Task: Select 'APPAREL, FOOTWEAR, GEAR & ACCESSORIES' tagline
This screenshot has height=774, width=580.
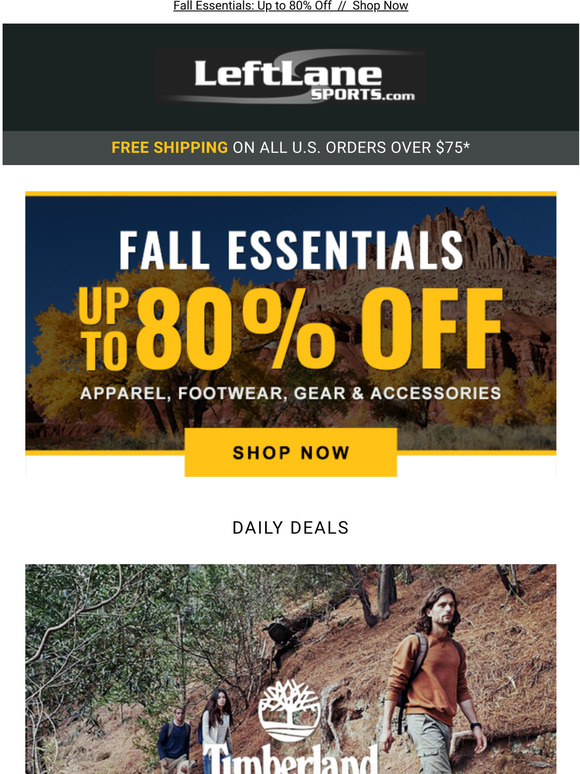Action: 290,393
